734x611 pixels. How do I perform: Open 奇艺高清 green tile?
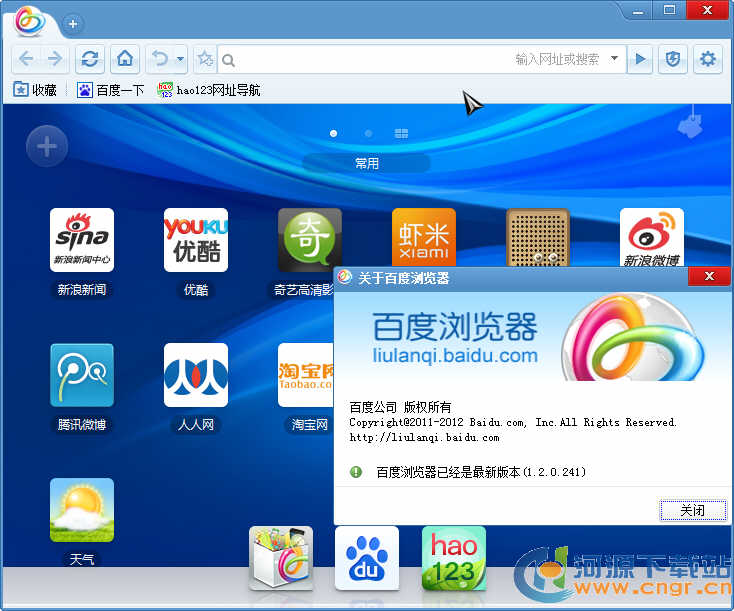(x=309, y=240)
